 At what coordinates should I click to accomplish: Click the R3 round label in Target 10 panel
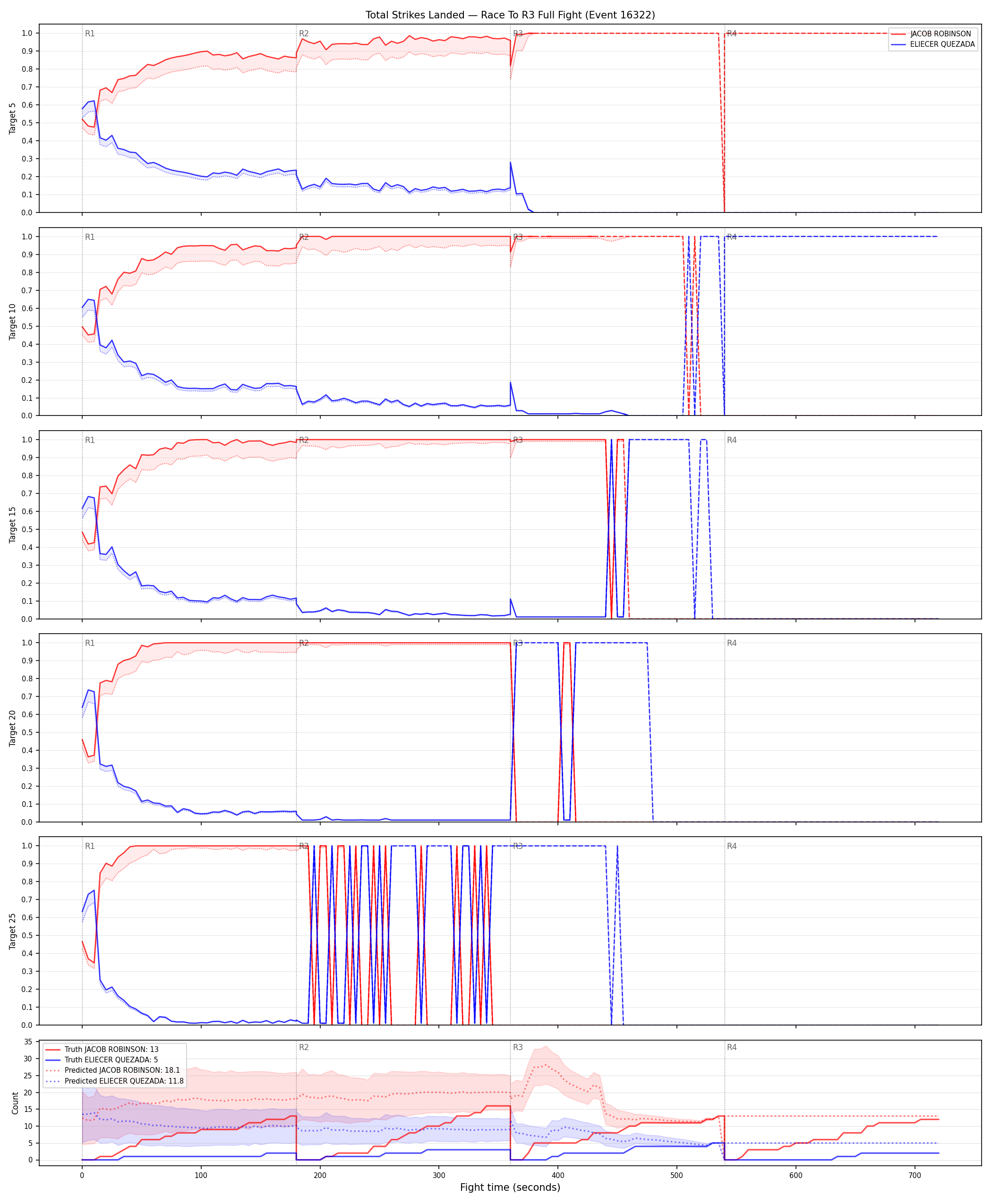tap(518, 237)
